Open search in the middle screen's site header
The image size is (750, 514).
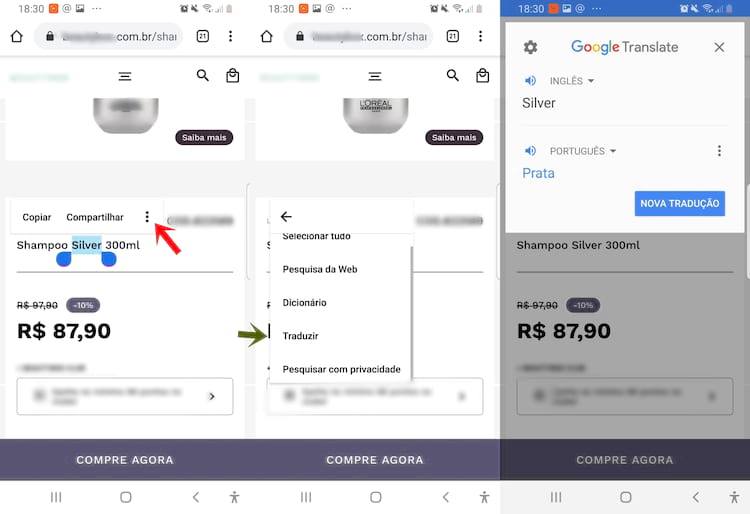452,76
